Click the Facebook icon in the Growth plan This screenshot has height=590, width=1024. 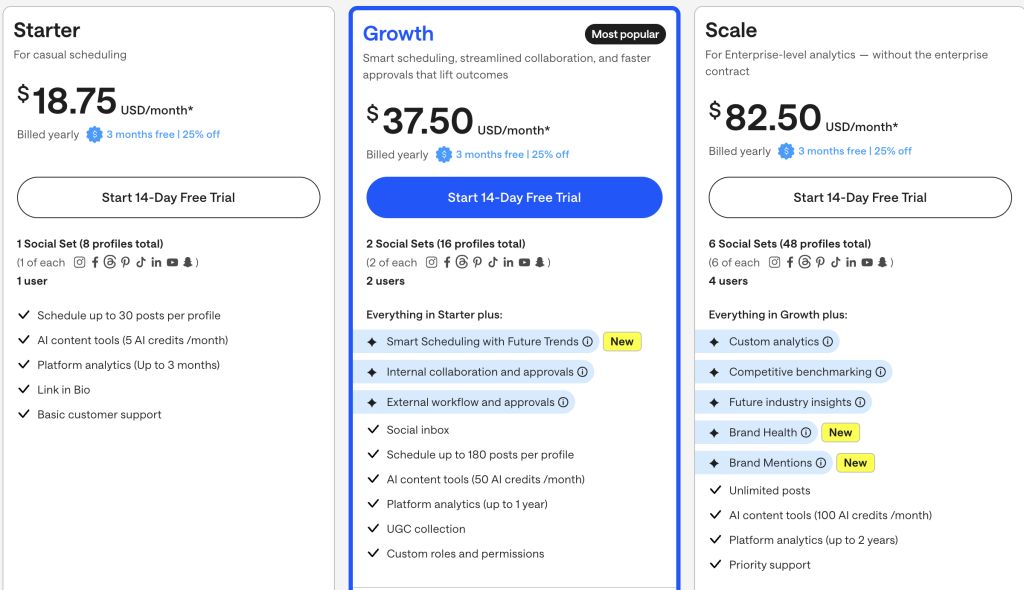point(447,262)
